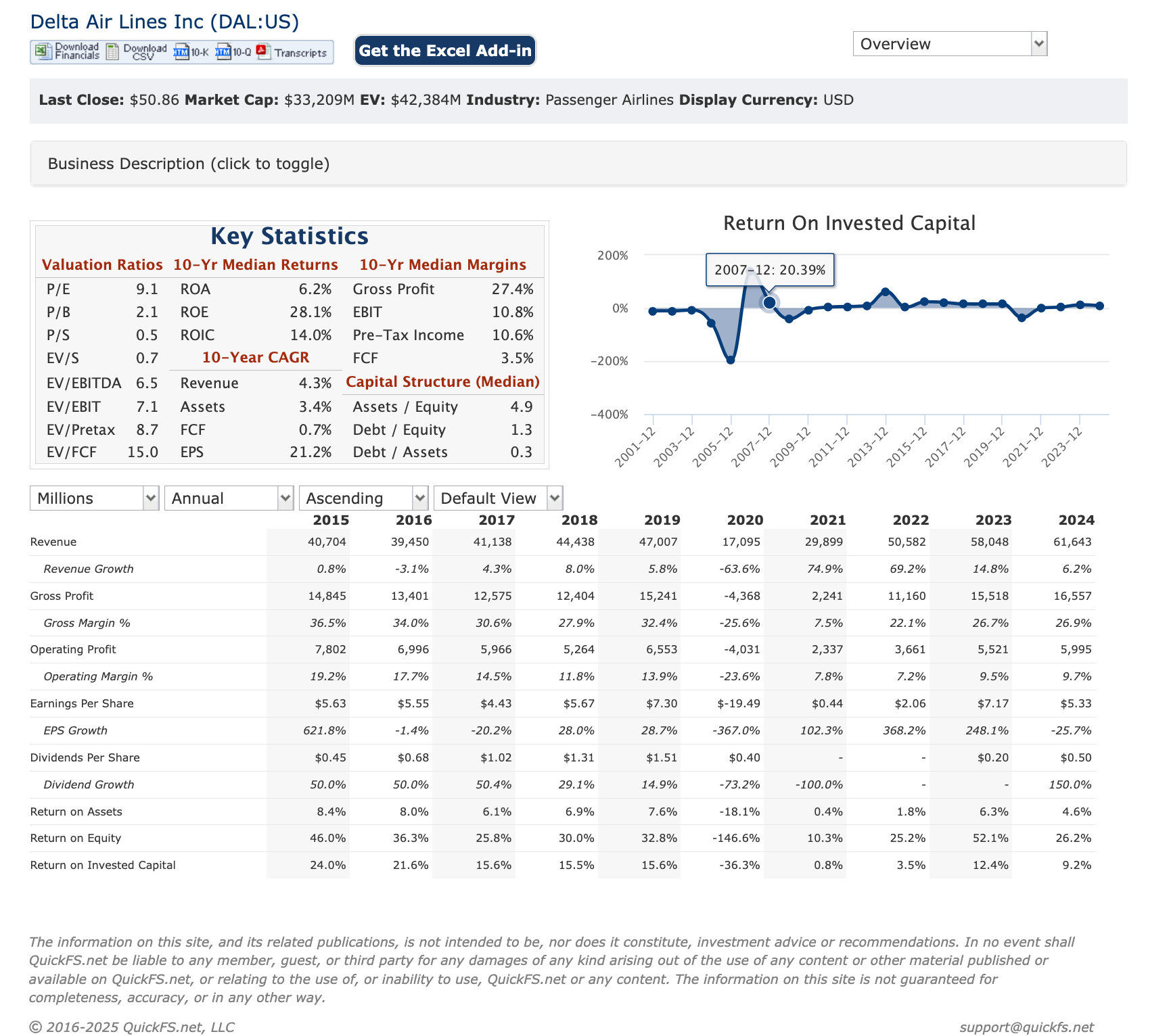The width and height of the screenshot is (1169, 1036).
Task: Click the Delta Air Lines Inc (DAL:US) title
Action: point(164,22)
